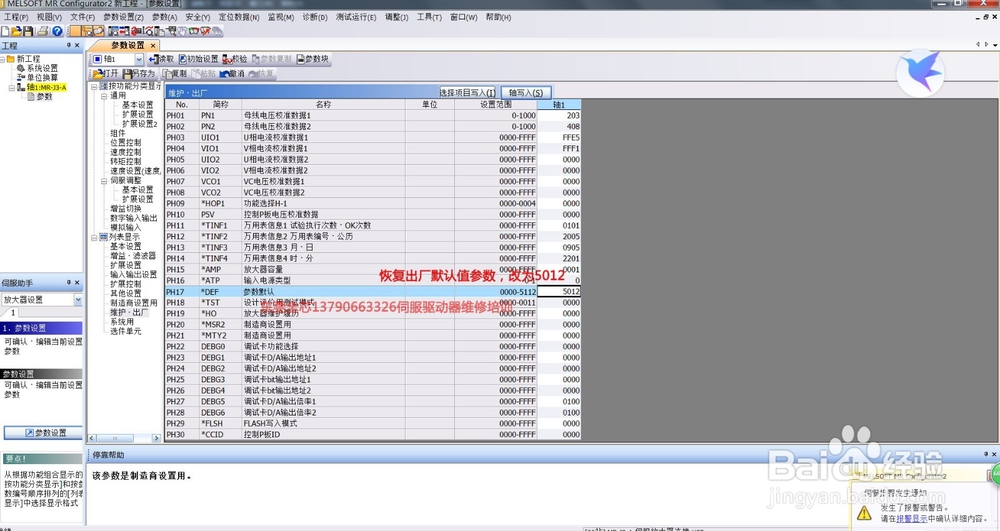
Task: Click PH17 value cell showing 5012
Action: point(559,291)
